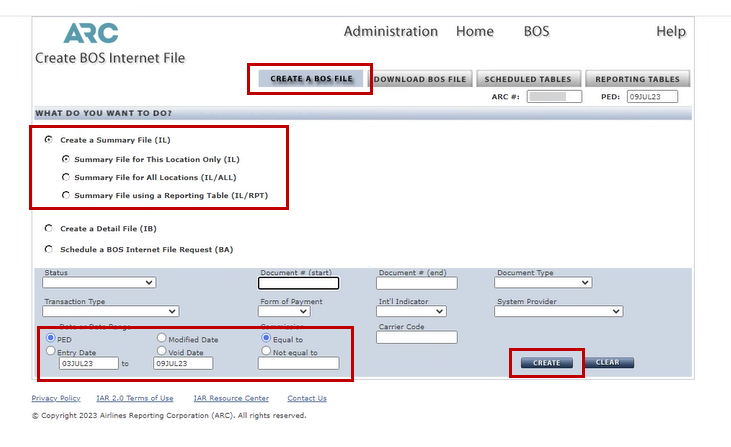Open the Scheduled Tables tab
Viewport: 731px width, 447px height.
click(x=528, y=79)
